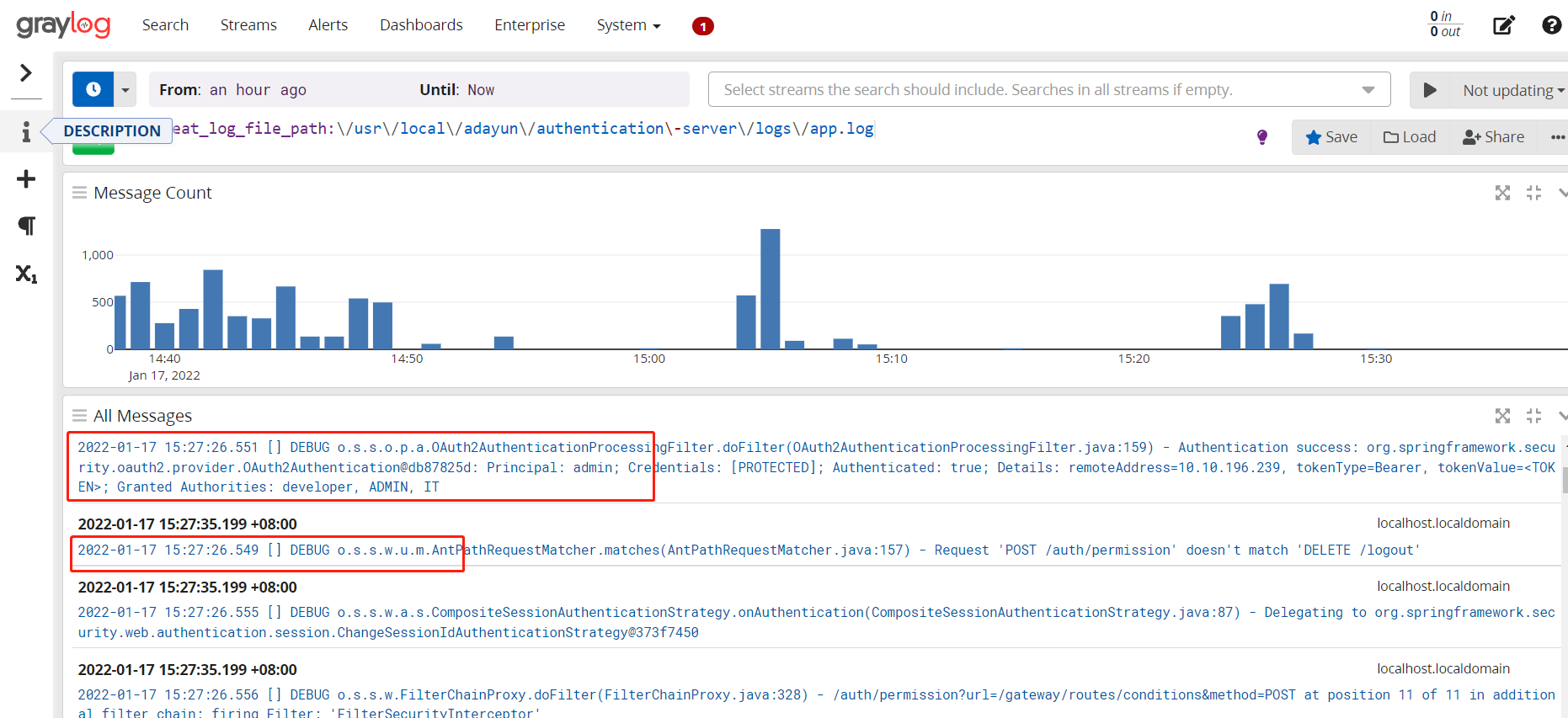
Task: Open the paragraph highlighting icon in sidebar
Action: pos(26,226)
